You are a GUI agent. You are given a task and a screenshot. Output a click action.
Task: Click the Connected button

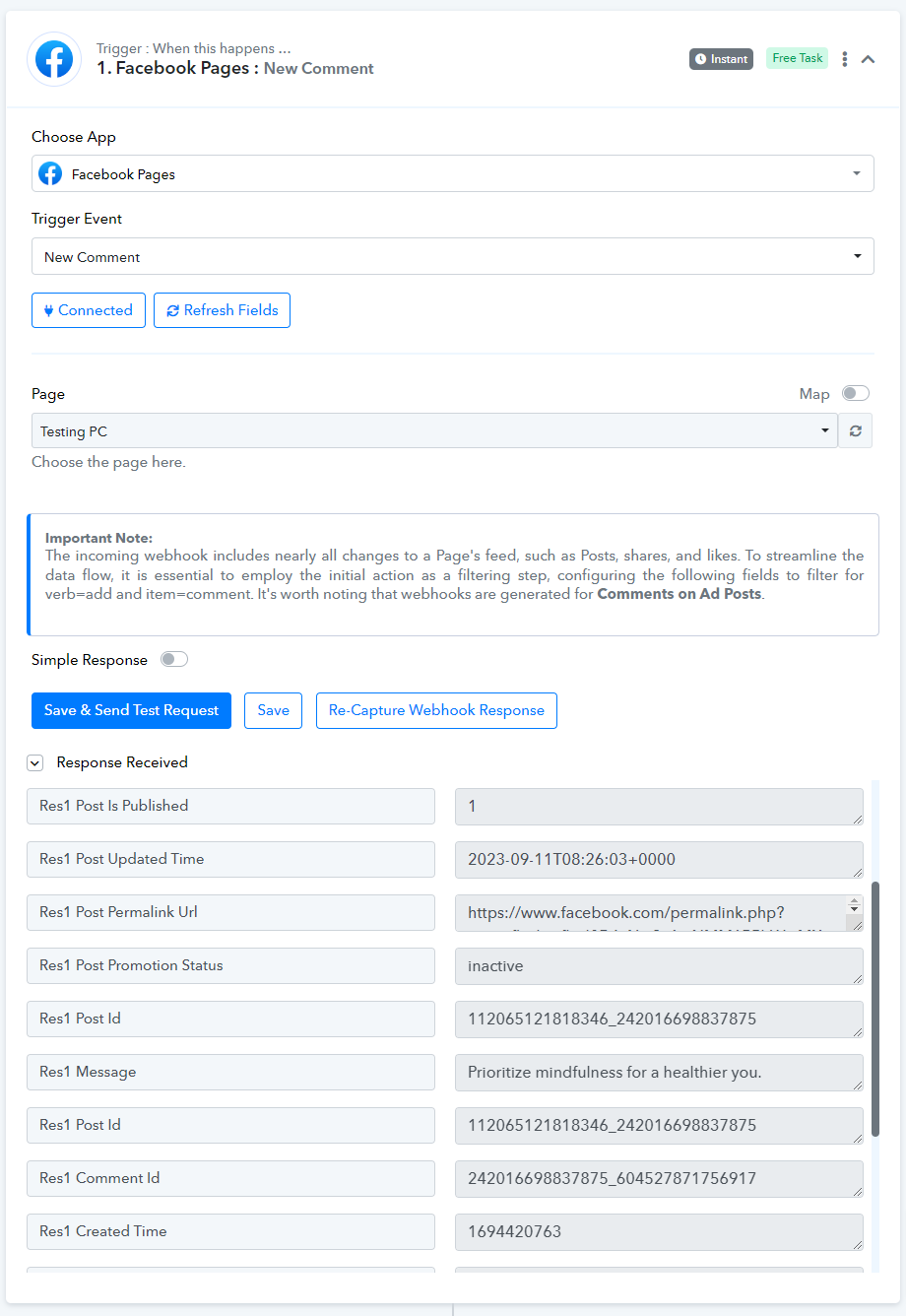(89, 310)
